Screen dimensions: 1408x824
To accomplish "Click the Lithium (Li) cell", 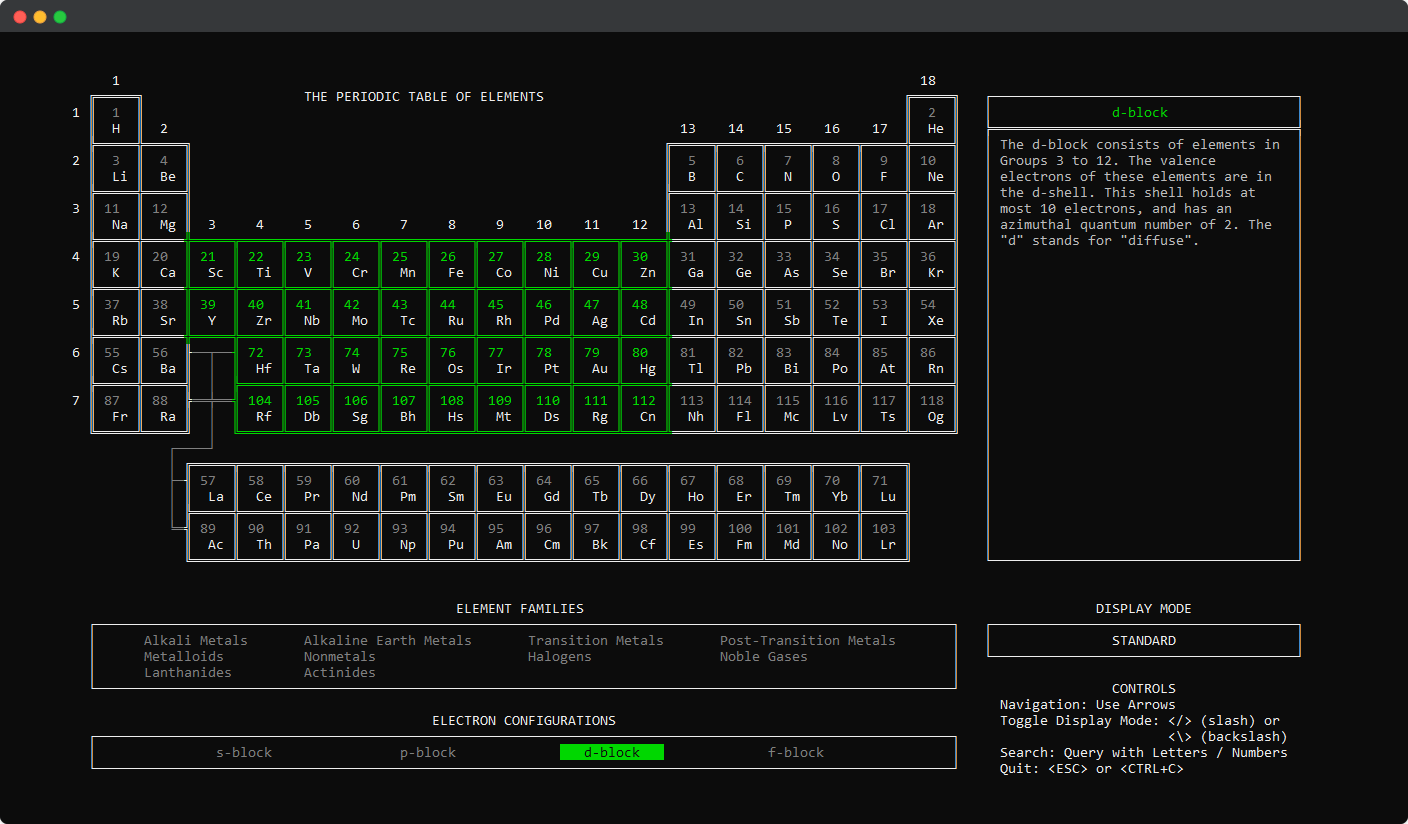I will tap(116, 168).
